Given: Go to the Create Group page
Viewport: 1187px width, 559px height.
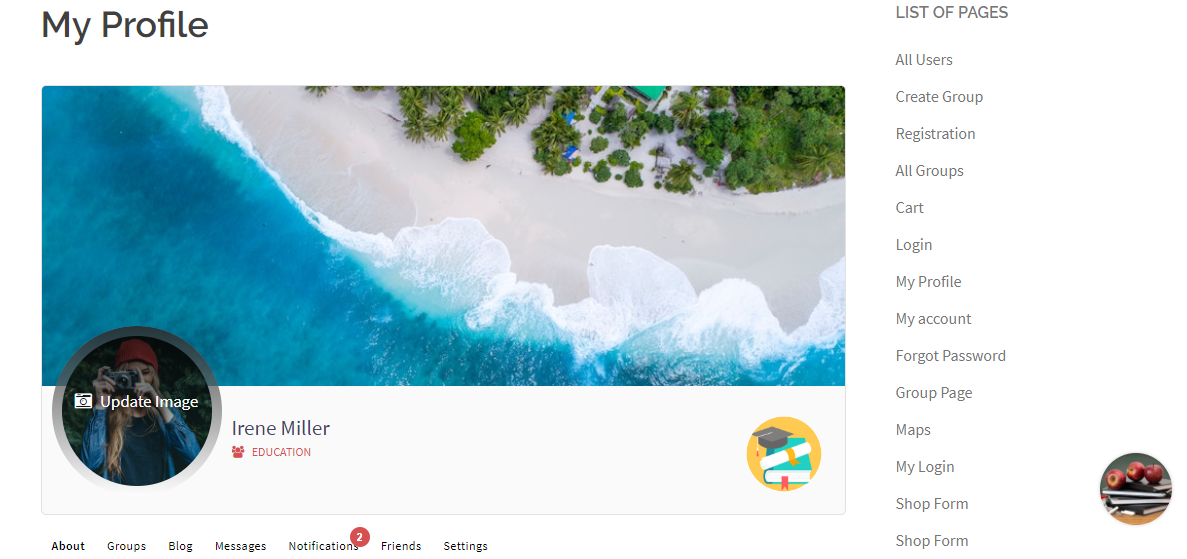Looking at the screenshot, I should pos(939,97).
